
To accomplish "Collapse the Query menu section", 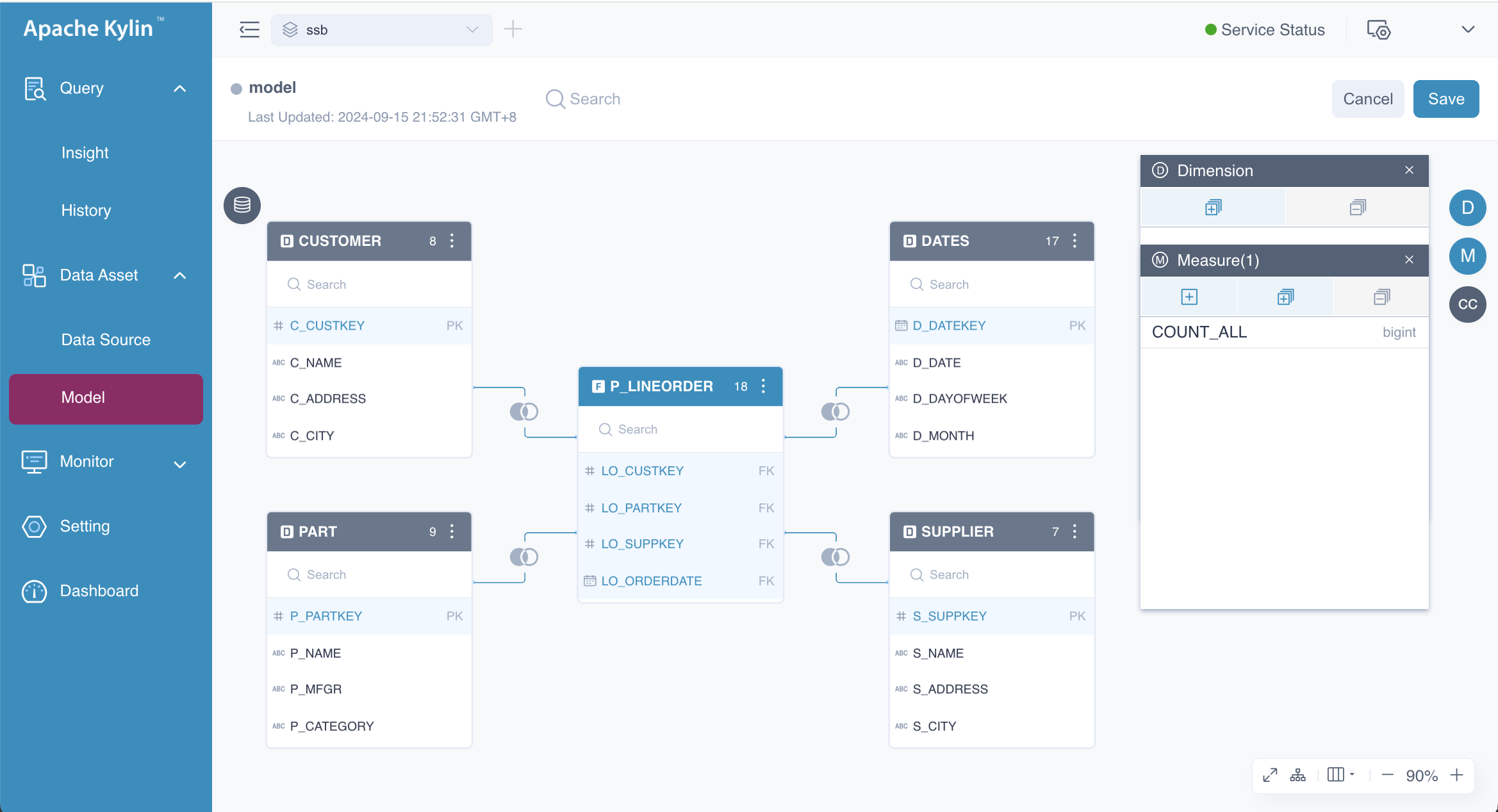I will [x=180, y=88].
